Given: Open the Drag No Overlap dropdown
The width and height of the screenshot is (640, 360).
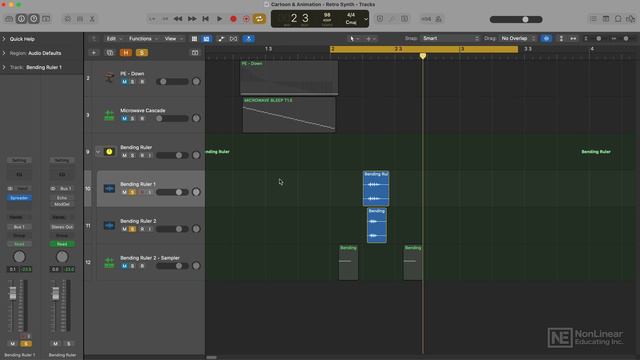Looking at the screenshot, I should (x=518, y=38).
